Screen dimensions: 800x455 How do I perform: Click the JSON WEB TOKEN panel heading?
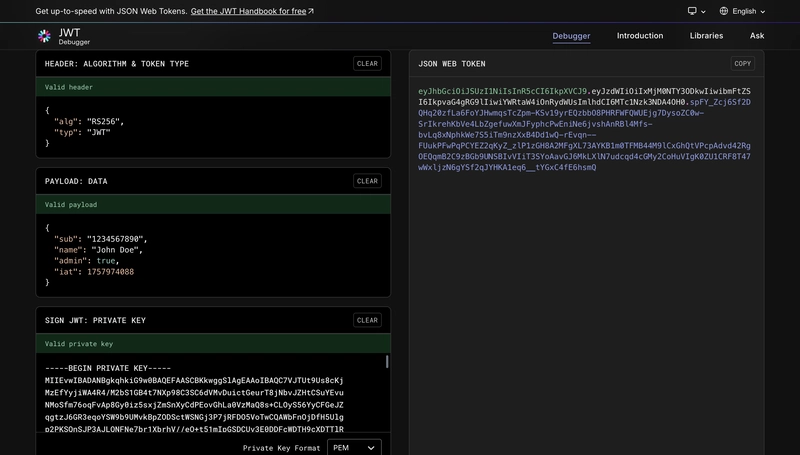click(452, 64)
